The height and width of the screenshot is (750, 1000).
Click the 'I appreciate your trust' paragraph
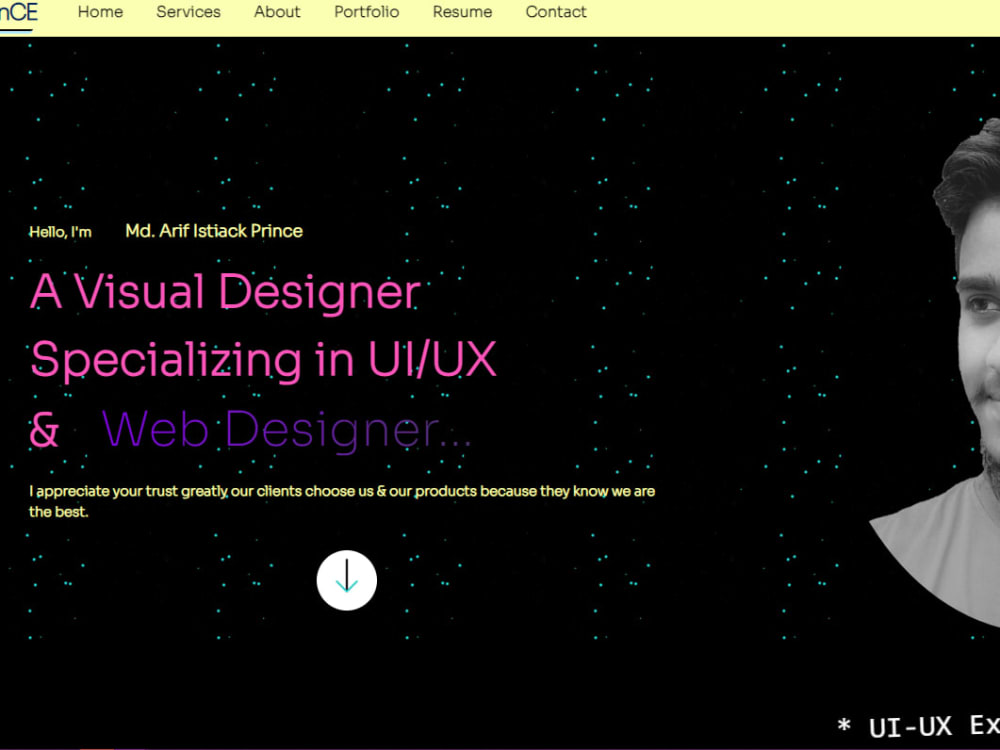(342, 501)
